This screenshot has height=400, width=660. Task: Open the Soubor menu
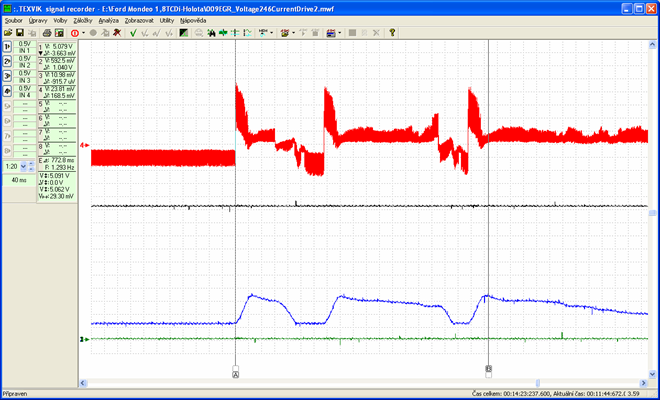coord(13,20)
